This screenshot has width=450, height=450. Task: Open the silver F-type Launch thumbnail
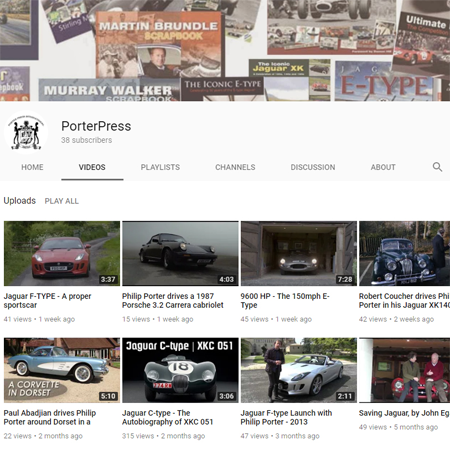click(299, 370)
